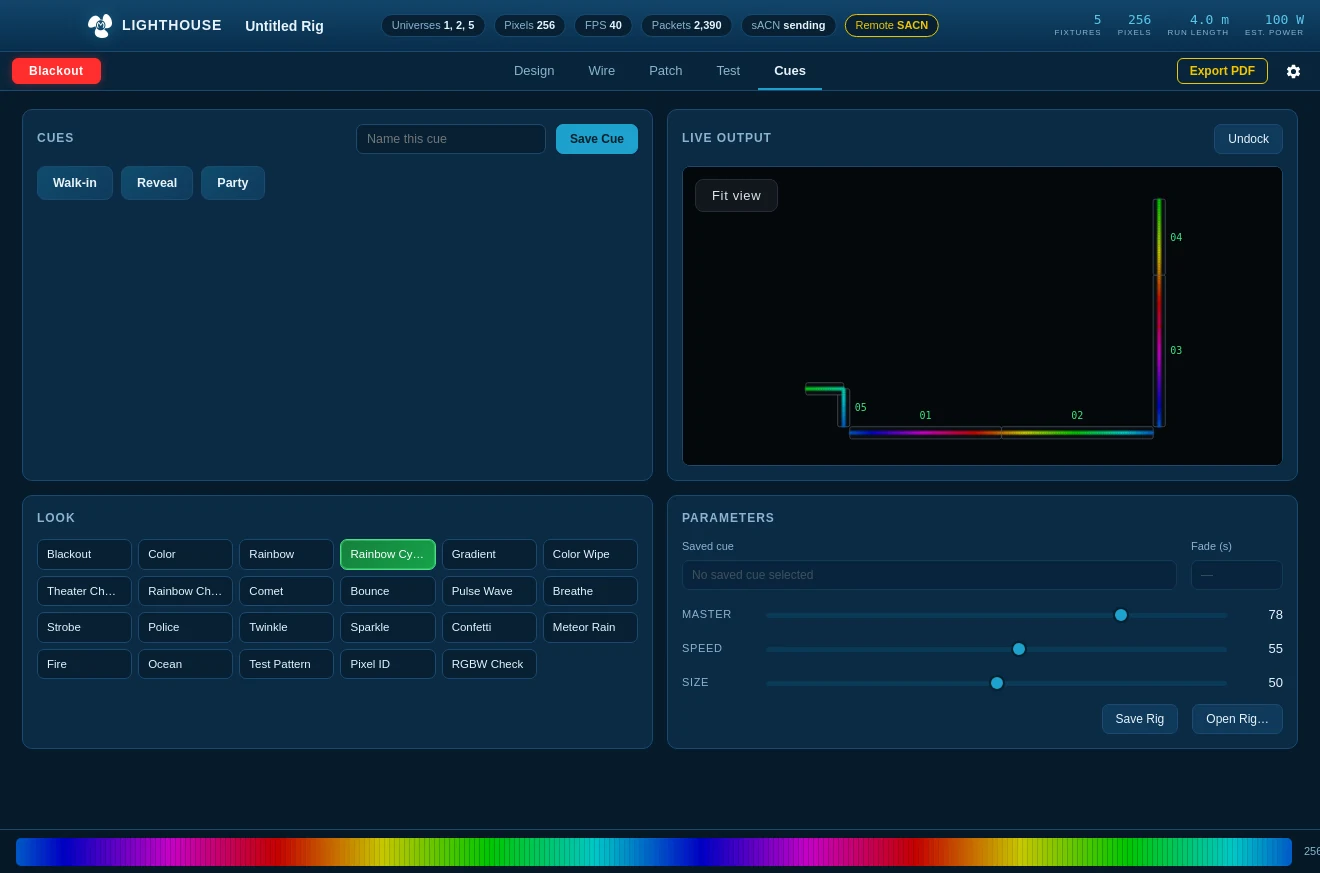Choose the Gradient look

(489, 554)
